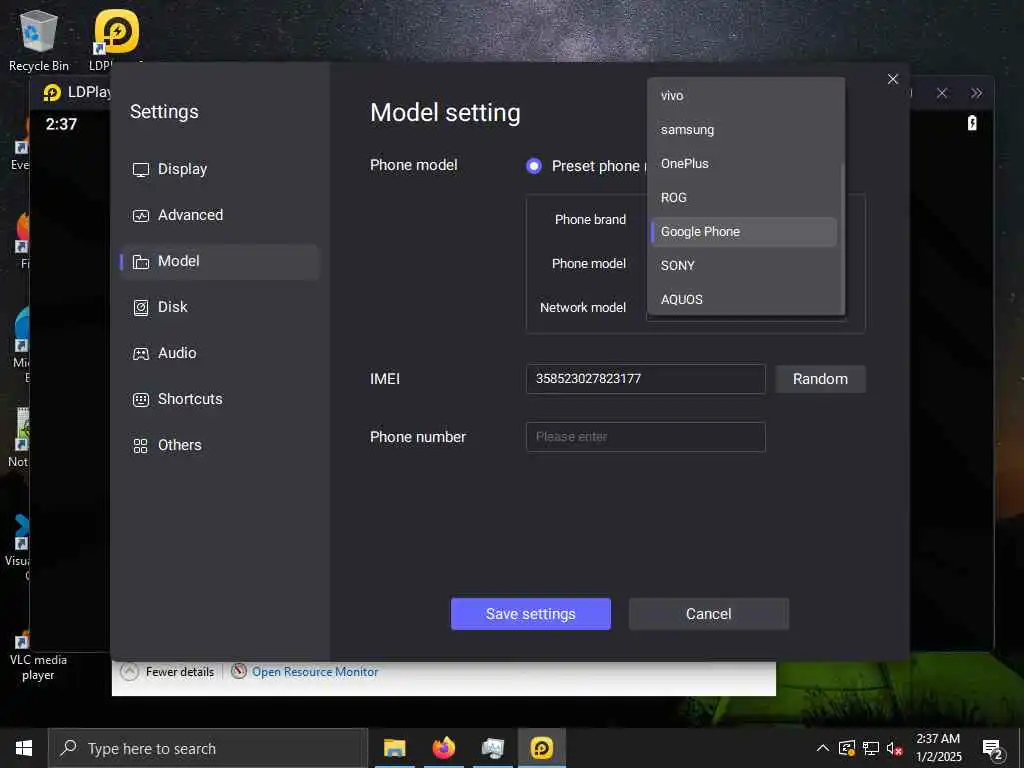Switch to Task Manager taskbar icon

point(492,748)
